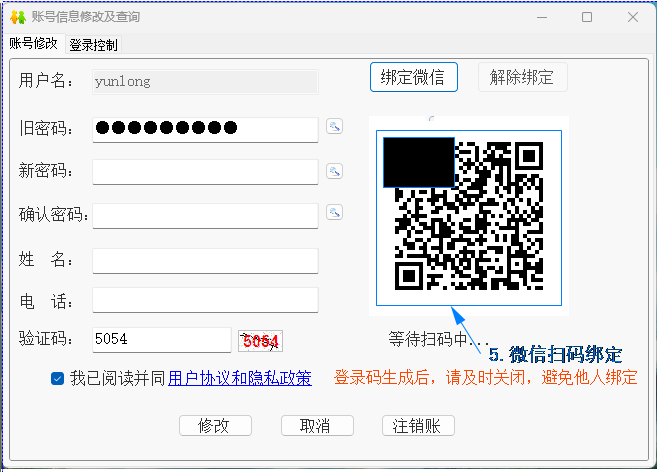
Task: Maximize the account window
Action: (587, 17)
